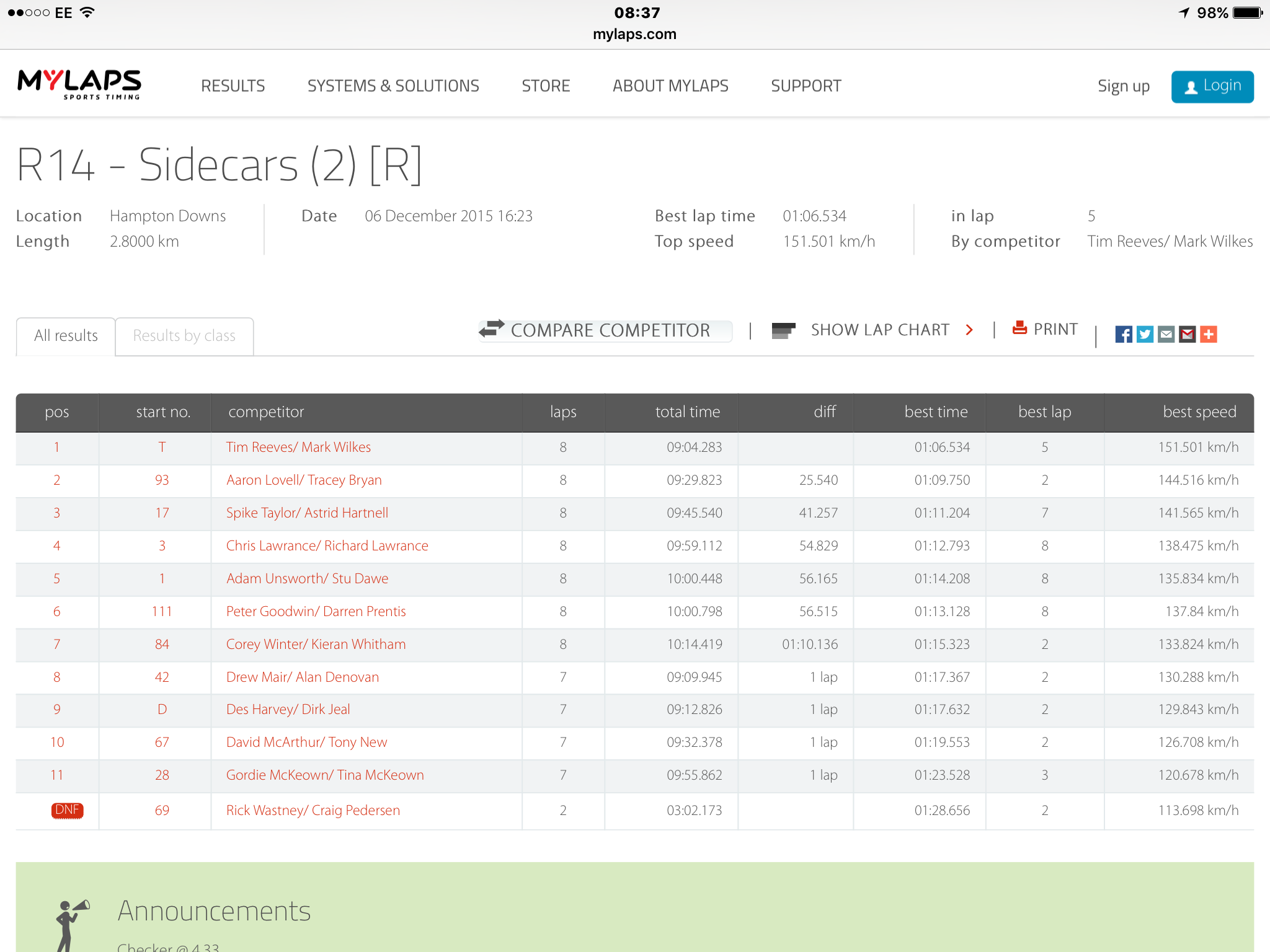Open competitor David McArthur/ Tony New
The height and width of the screenshot is (952, 1270).
point(306,742)
